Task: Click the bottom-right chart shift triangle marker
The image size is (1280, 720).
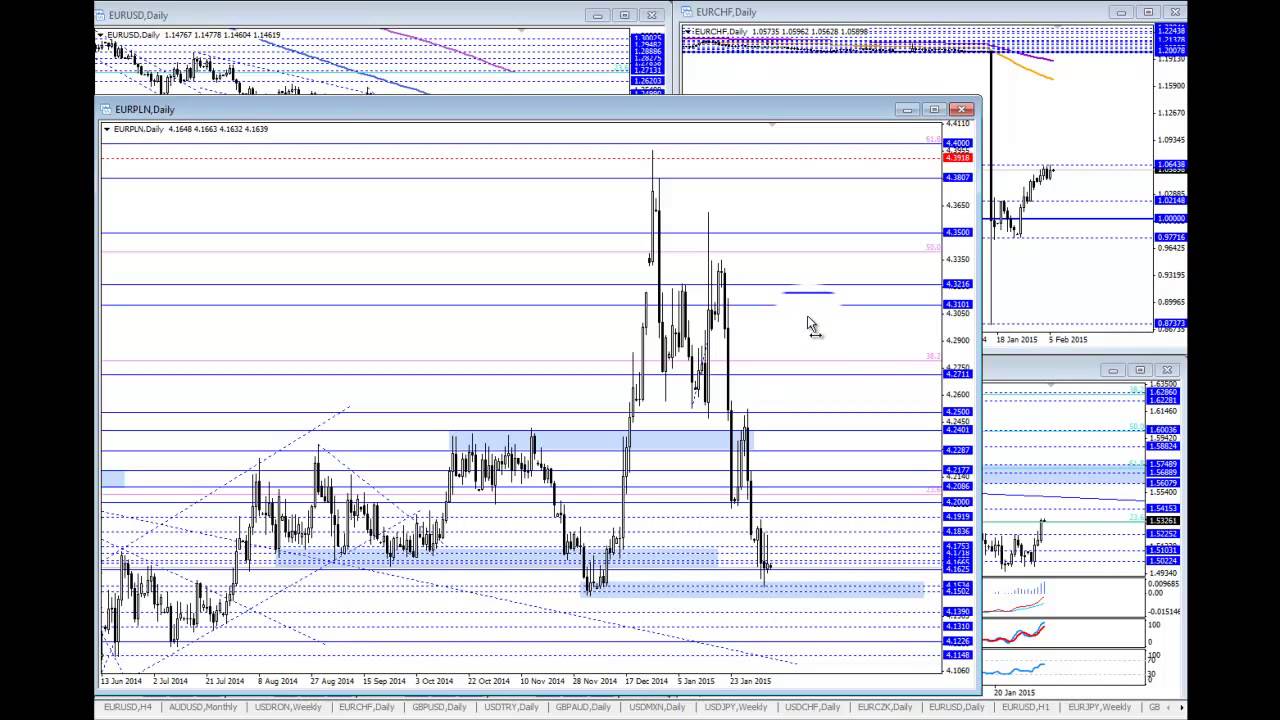Action: pyautogui.click(x=1051, y=385)
